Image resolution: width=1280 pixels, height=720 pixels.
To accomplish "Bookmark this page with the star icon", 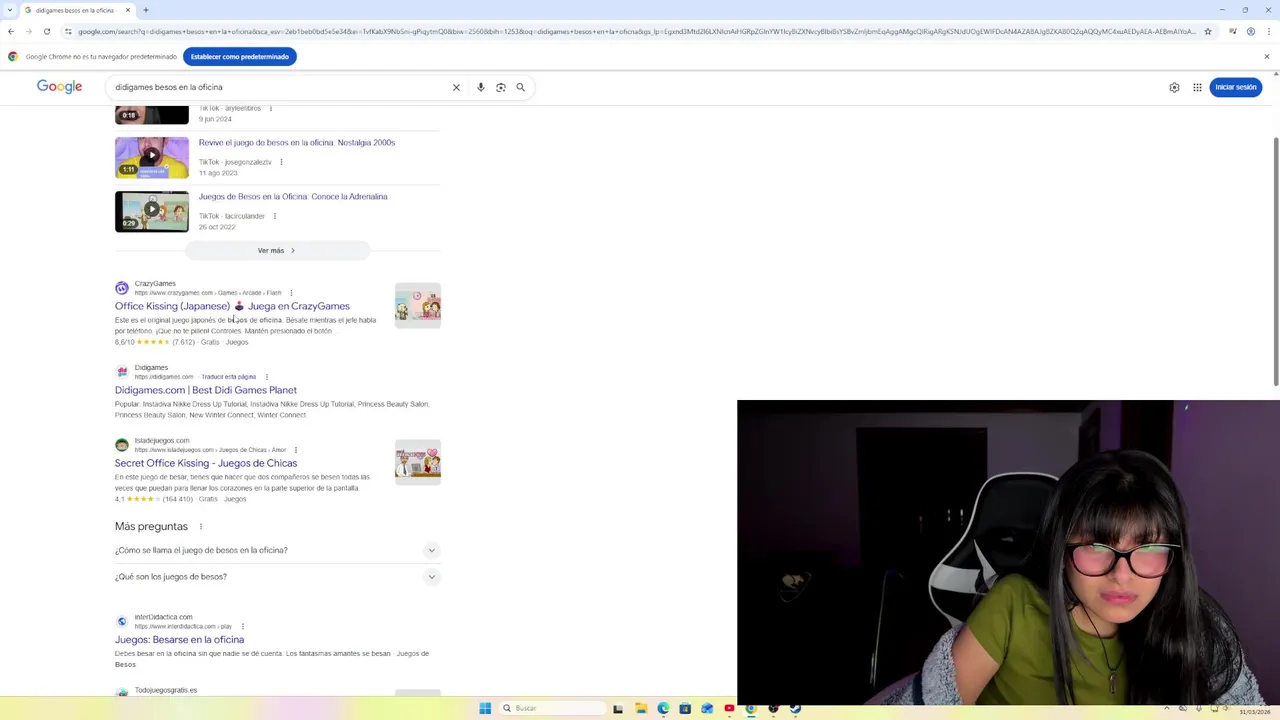I will (1208, 32).
